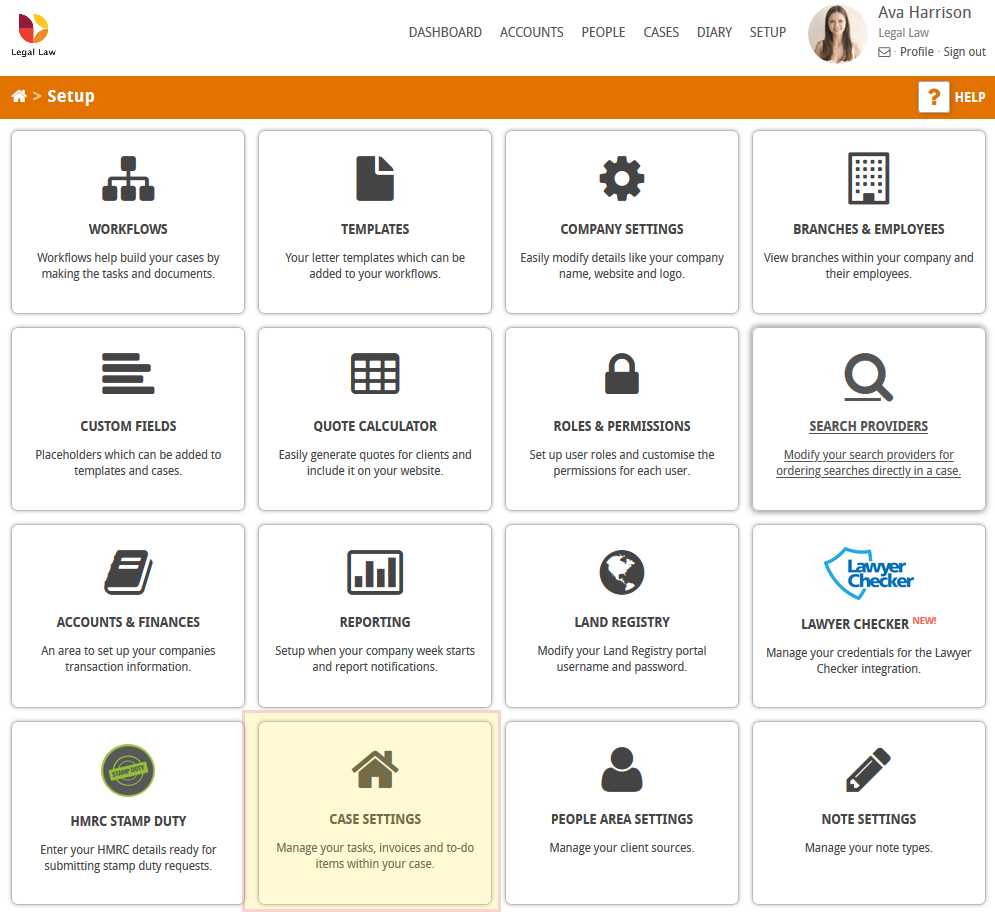
Task: Open the Case Settings house icon
Action: pos(375,768)
